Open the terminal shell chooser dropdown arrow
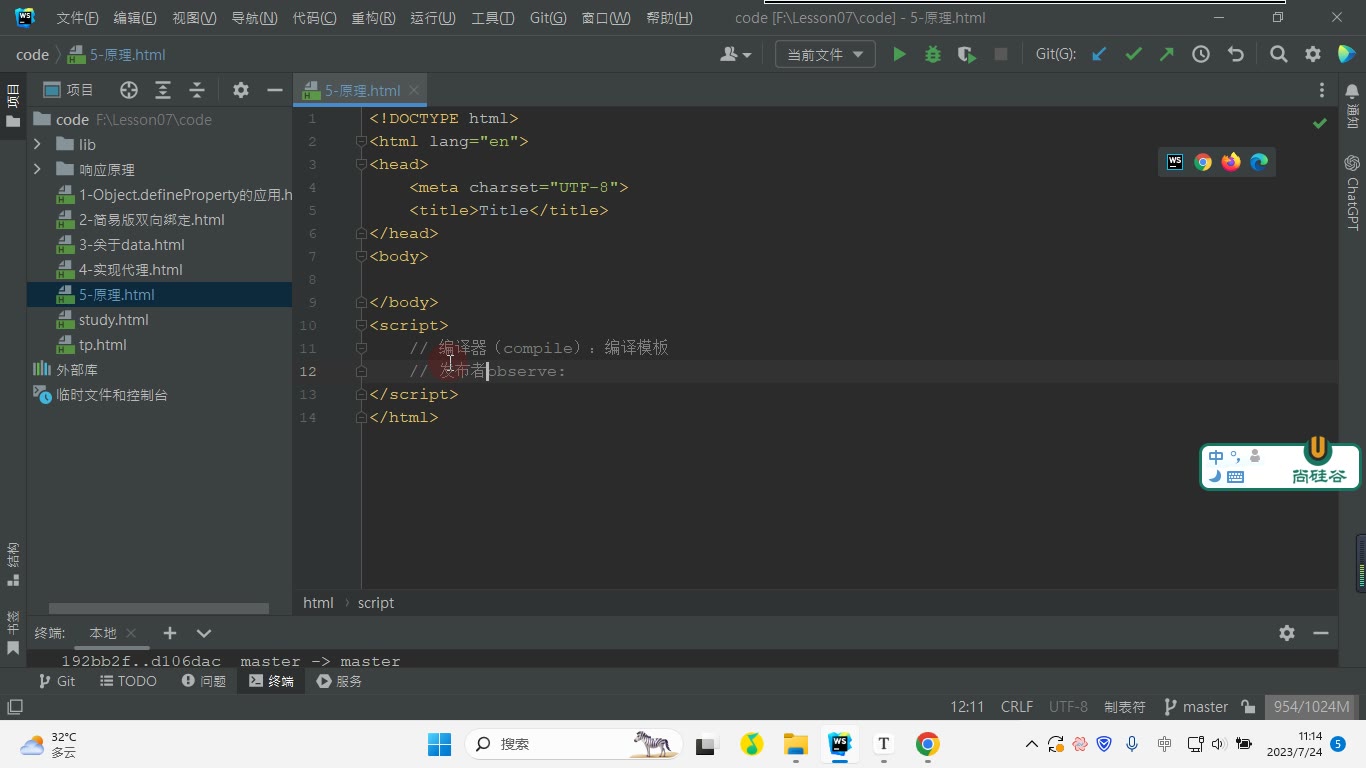This screenshot has width=1366, height=768. pyautogui.click(x=204, y=633)
